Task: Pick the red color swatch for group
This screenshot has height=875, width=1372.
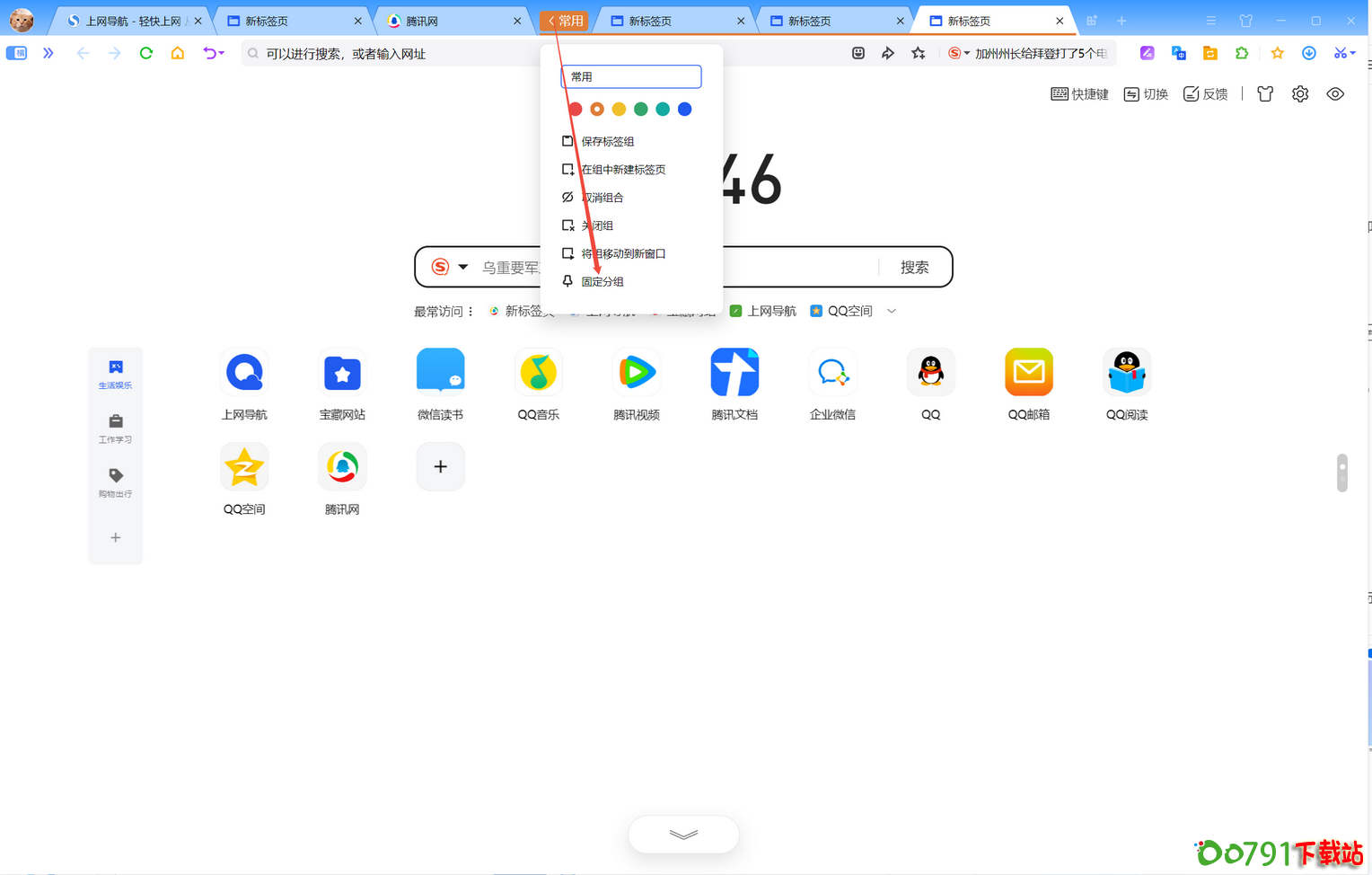Action: coord(576,110)
